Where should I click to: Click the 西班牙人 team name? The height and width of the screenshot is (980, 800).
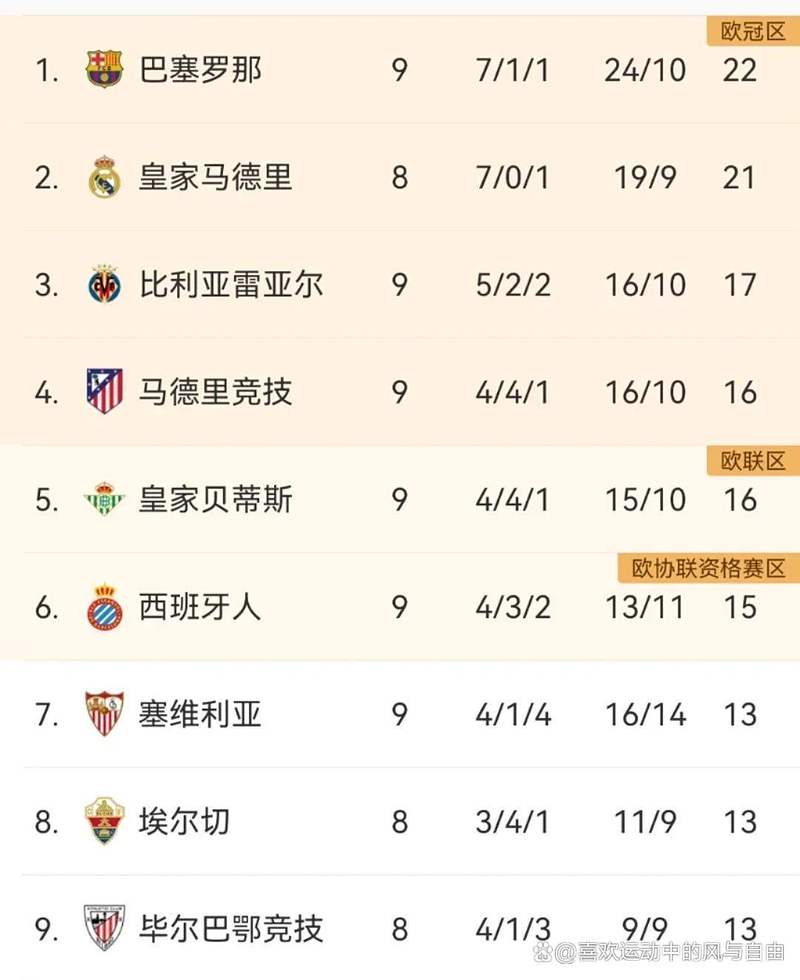pyautogui.click(x=201, y=607)
